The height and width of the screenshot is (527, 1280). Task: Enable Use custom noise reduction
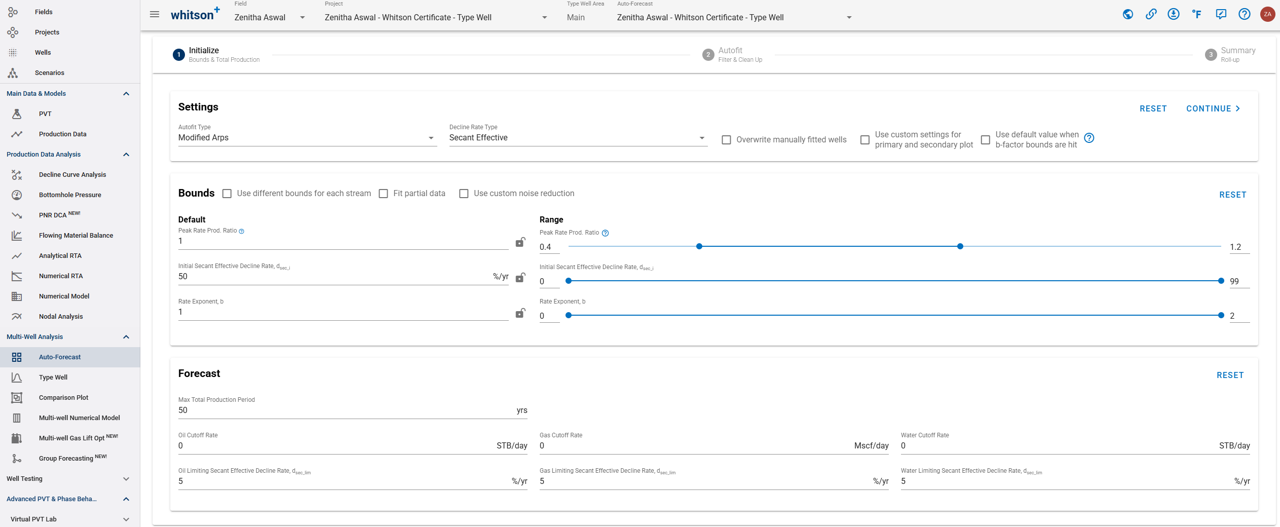[464, 194]
